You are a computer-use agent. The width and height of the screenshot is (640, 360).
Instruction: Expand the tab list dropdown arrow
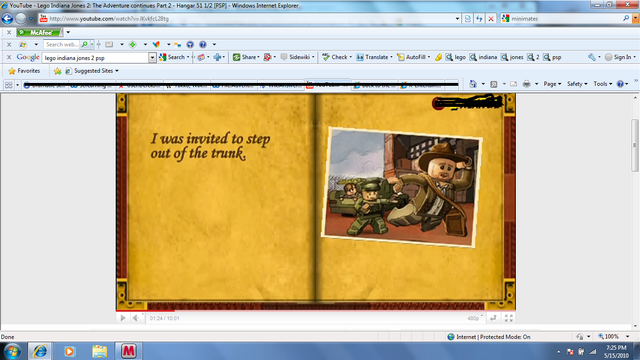(17, 84)
